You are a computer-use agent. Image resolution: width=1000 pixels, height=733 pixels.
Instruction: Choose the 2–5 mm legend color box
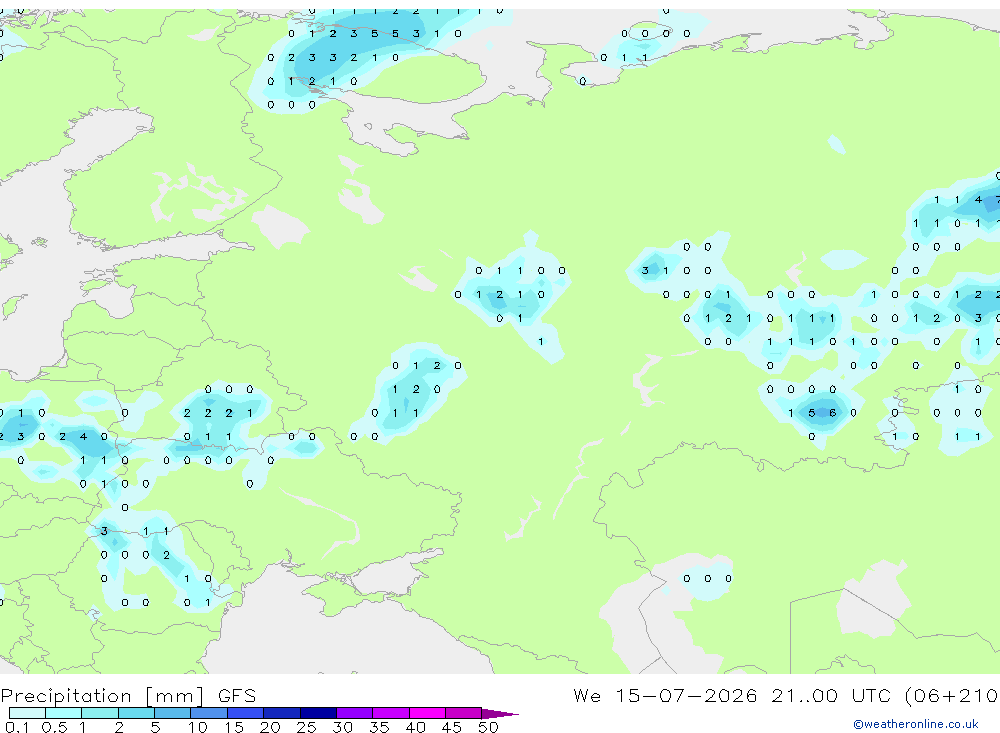tap(136, 713)
